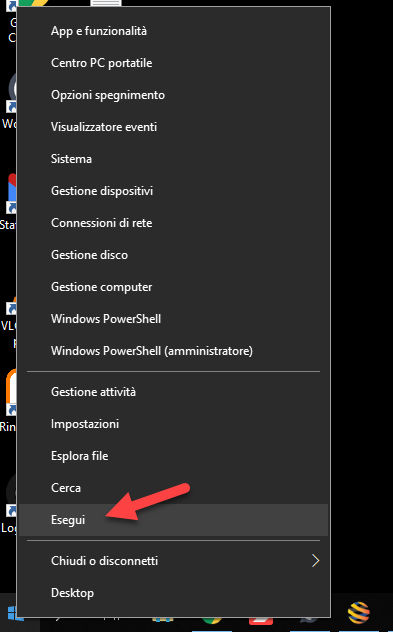The width and height of the screenshot is (393, 632).
Task: Expand the Chiudi o disconnetti submenu arrow
Action: (x=315, y=560)
